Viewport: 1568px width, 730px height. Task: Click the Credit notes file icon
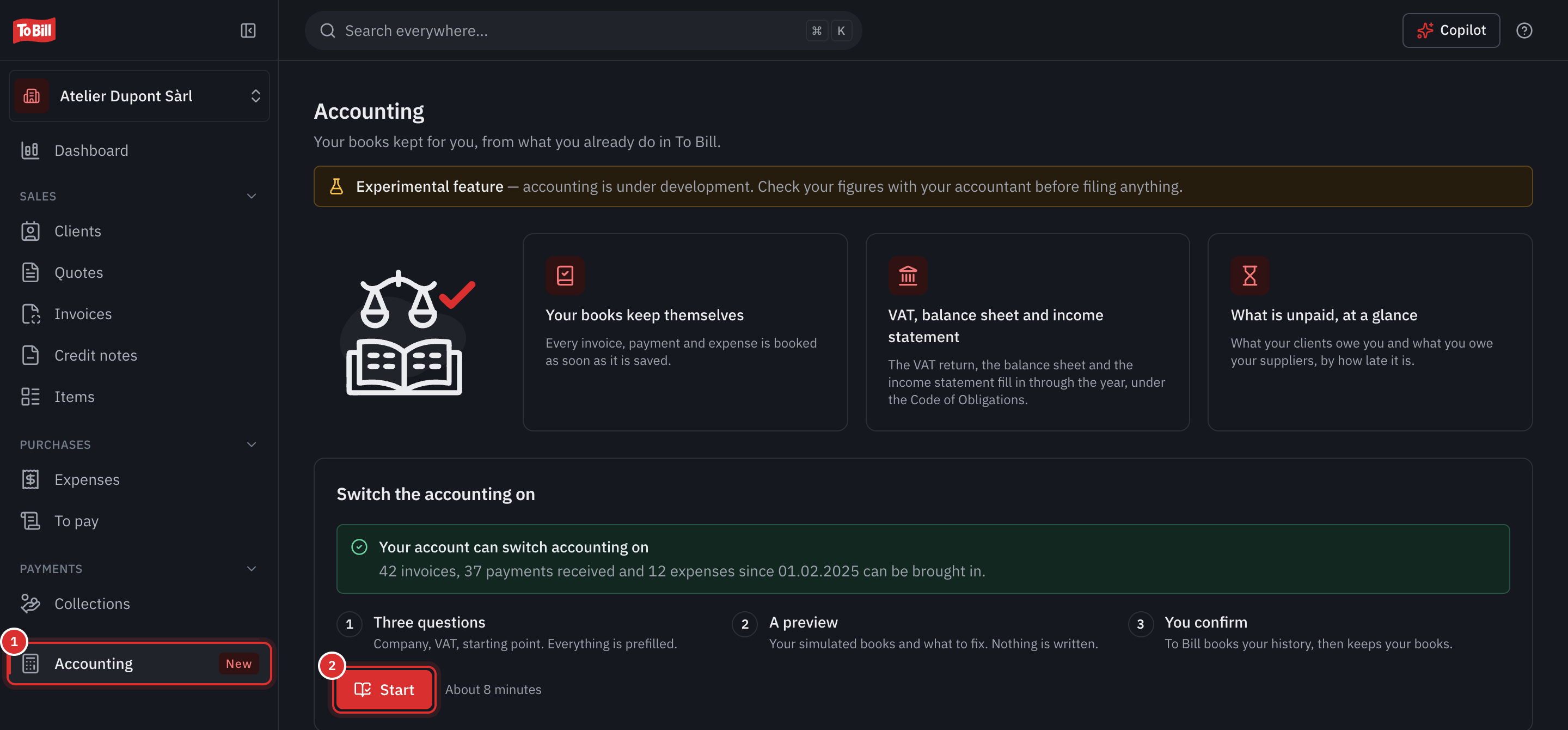30,356
